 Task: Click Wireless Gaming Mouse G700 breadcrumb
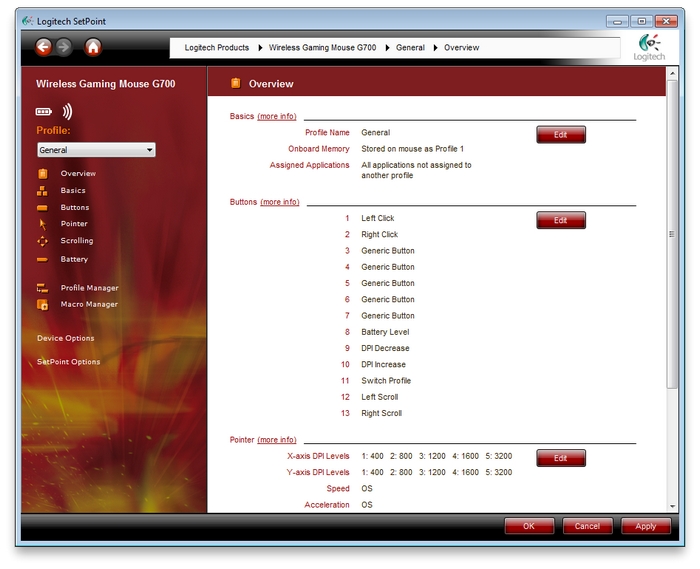(322, 48)
